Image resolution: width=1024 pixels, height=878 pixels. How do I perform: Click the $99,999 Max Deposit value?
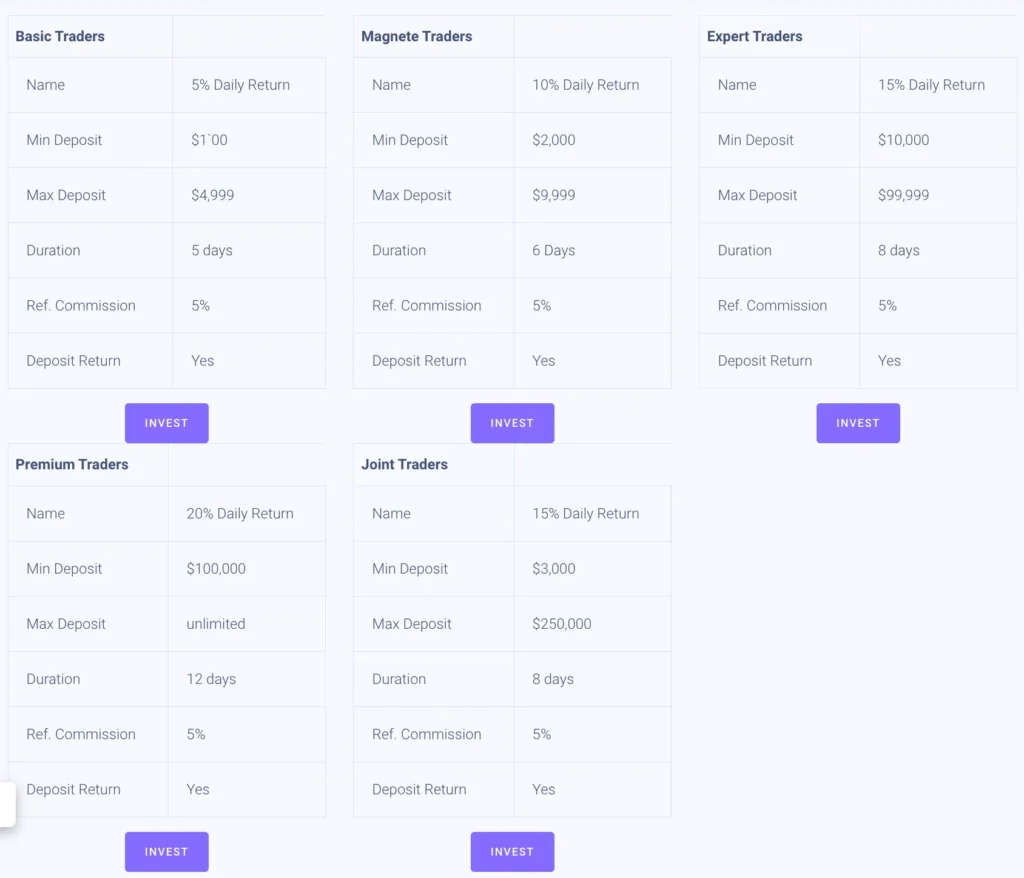[903, 195]
